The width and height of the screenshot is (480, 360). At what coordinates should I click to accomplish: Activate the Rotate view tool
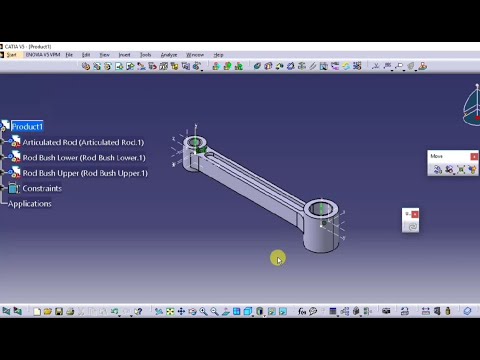pyautogui.click(x=192, y=311)
